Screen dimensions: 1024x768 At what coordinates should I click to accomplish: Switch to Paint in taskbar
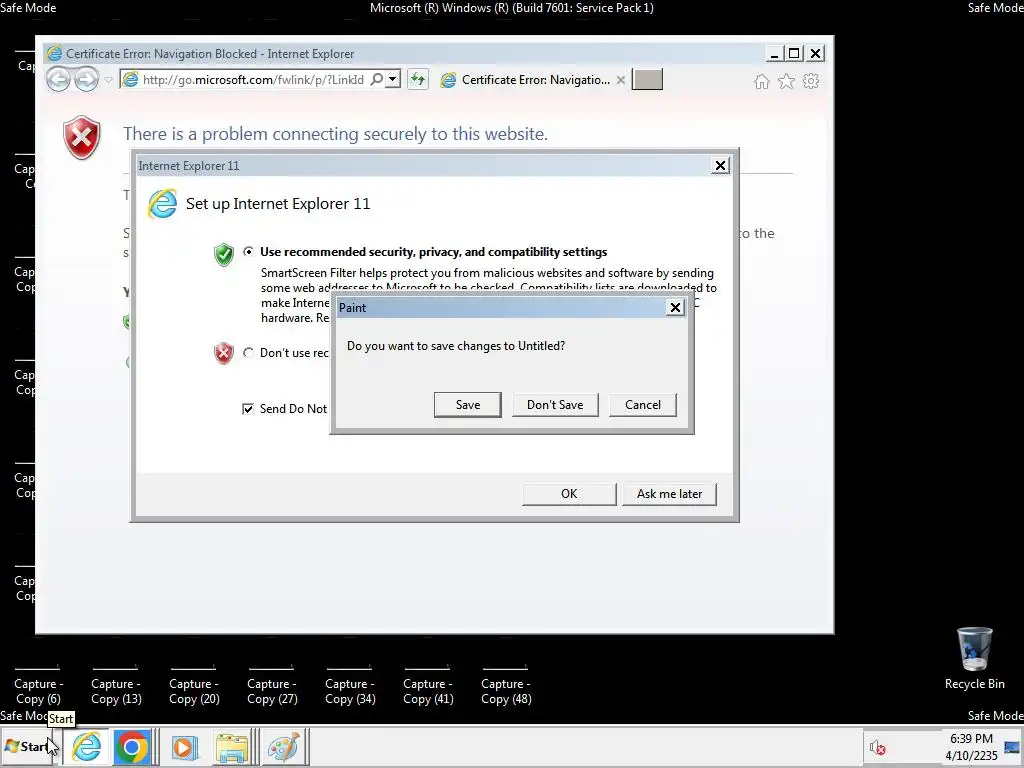coord(283,747)
